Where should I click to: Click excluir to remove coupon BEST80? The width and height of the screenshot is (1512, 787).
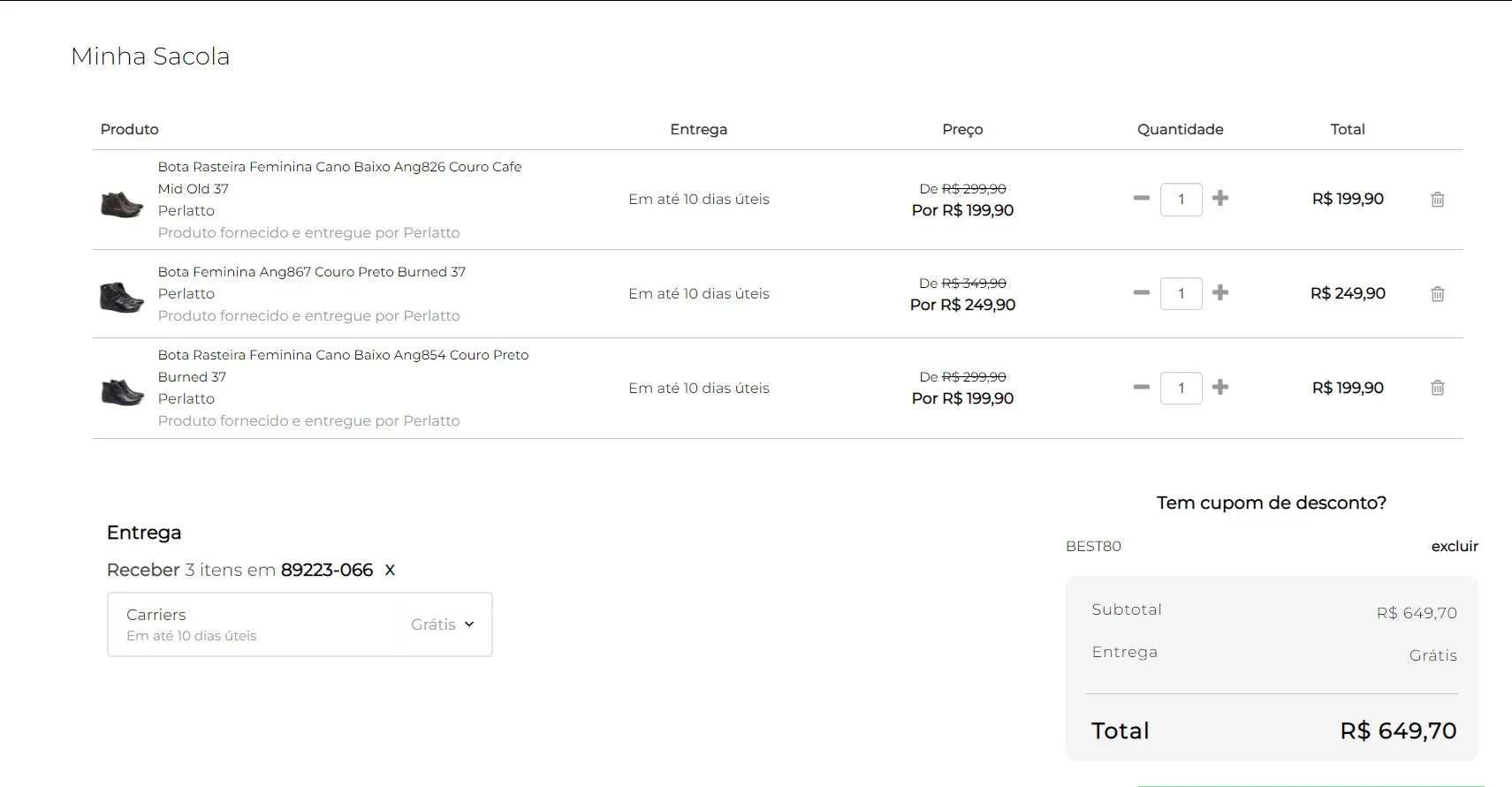1455,546
